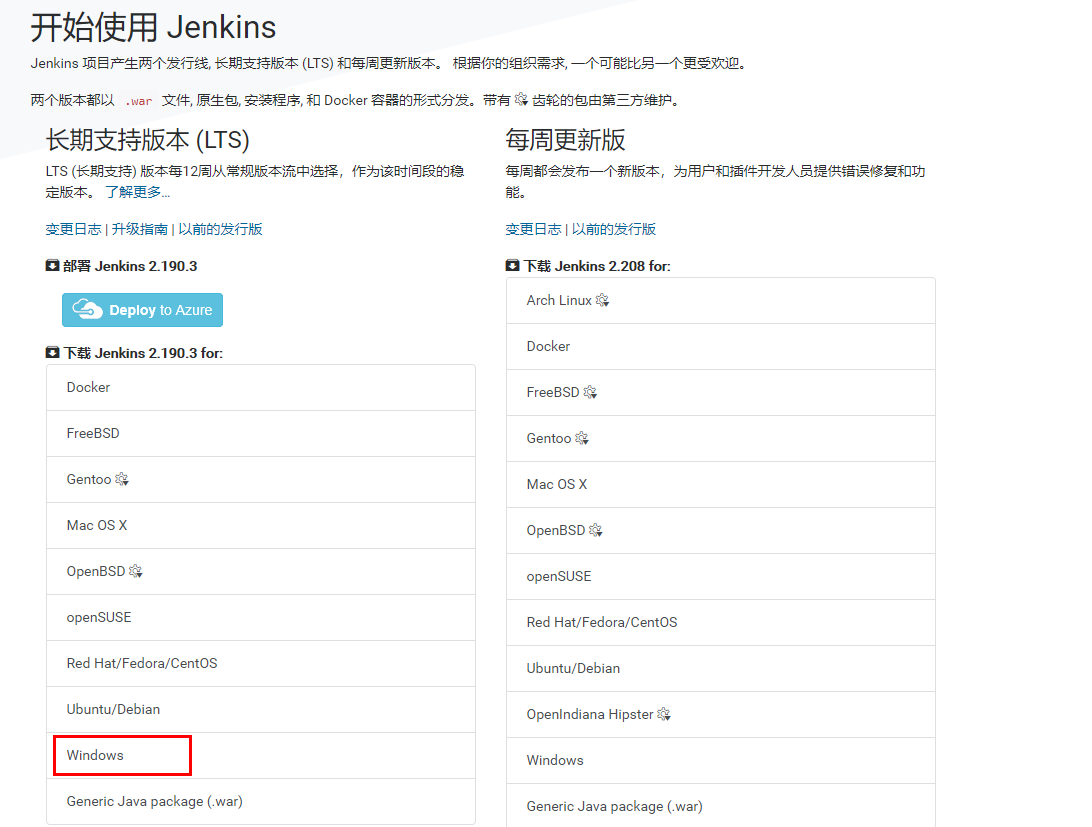This screenshot has width=1092, height=827.
Task: Select Red Hat/Fedora/CentOS in the LTS list
Action: click(261, 663)
